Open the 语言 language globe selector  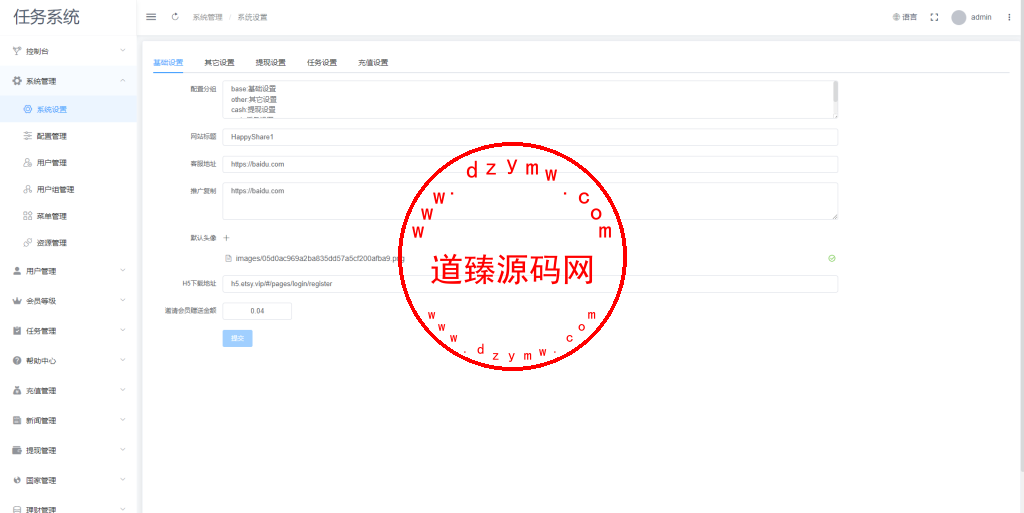tap(904, 17)
